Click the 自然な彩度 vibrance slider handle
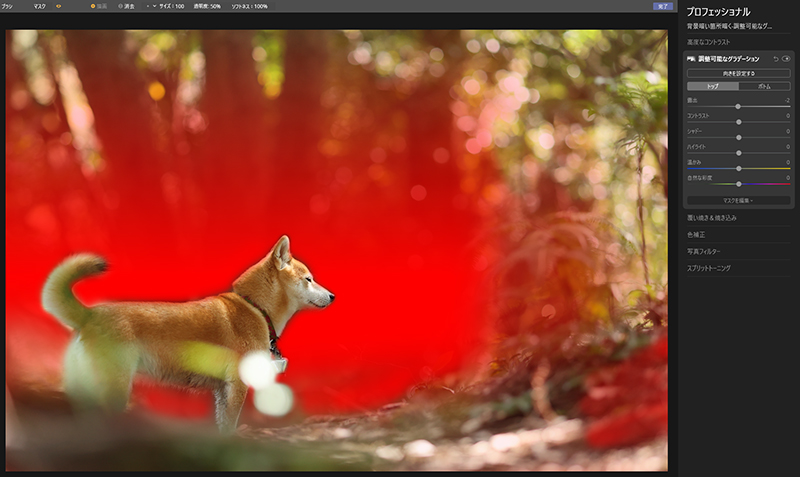 (x=739, y=184)
